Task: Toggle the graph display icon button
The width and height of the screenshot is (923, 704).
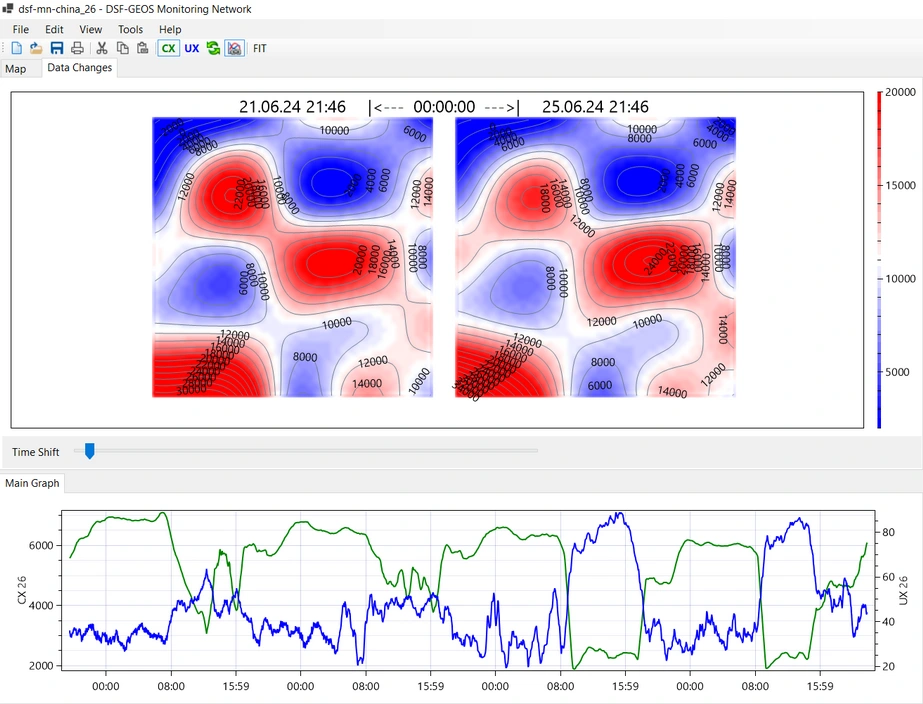Action: point(234,48)
